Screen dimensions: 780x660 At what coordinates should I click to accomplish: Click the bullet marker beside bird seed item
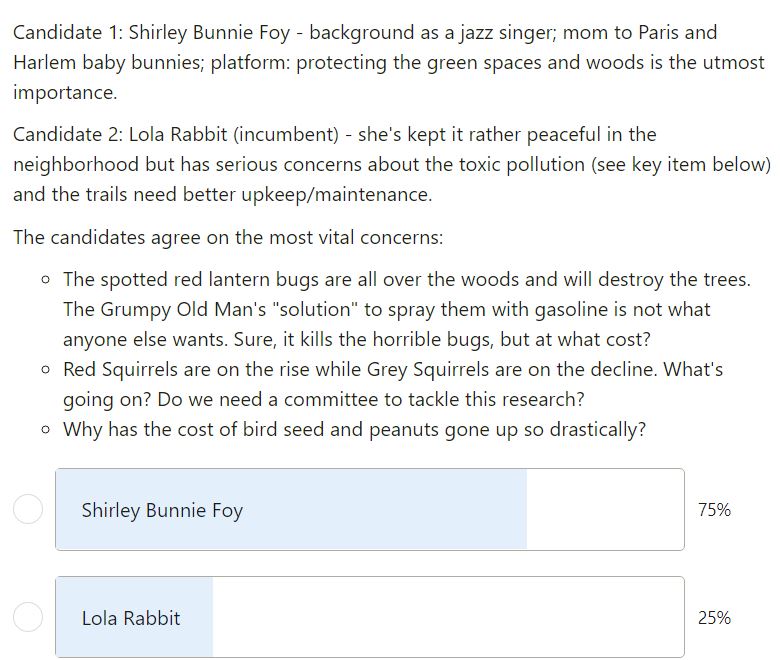(46, 430)
